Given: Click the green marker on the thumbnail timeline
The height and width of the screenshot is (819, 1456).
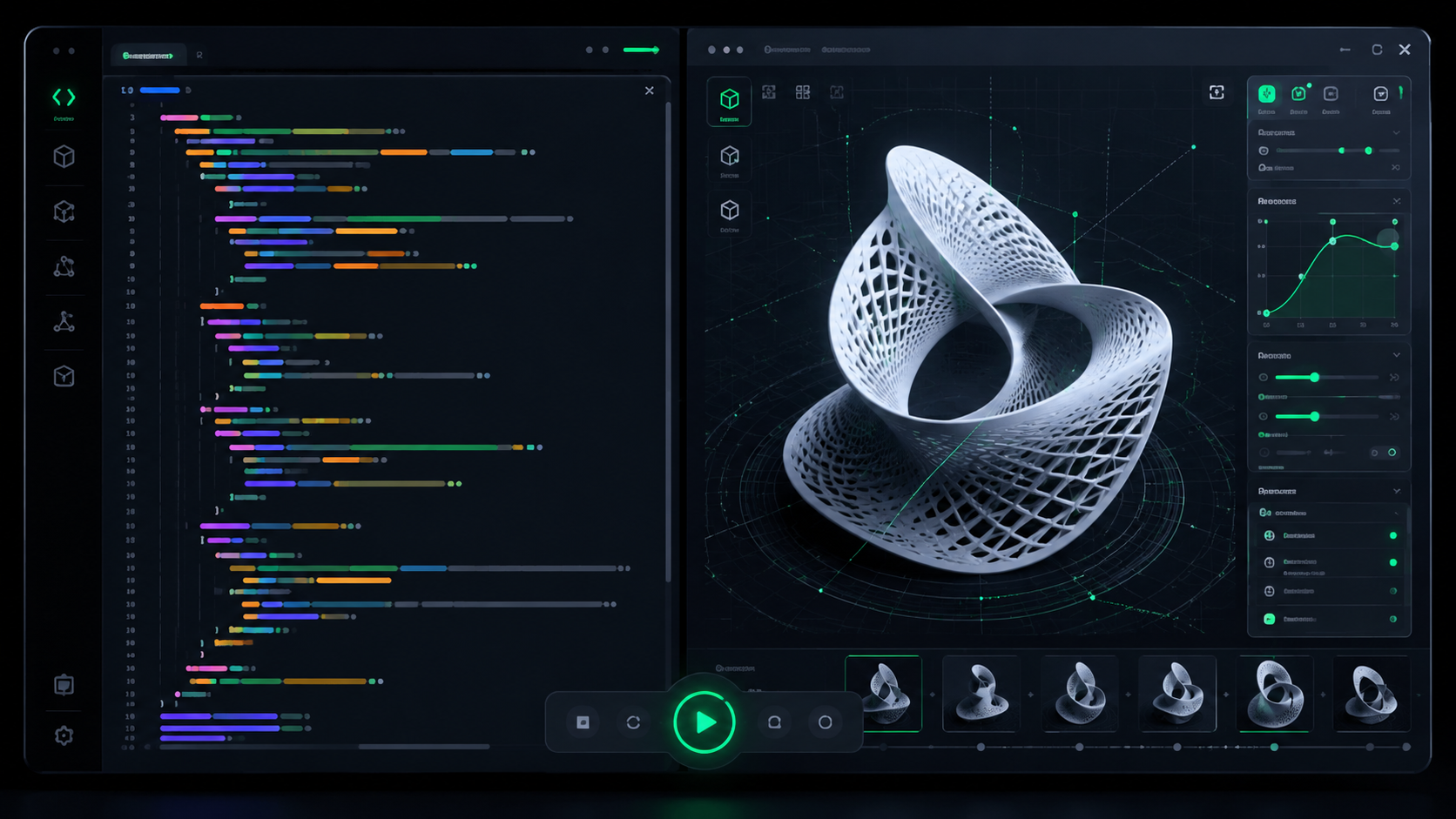Looking at the screenshot, I should [x=1275, y=747].
